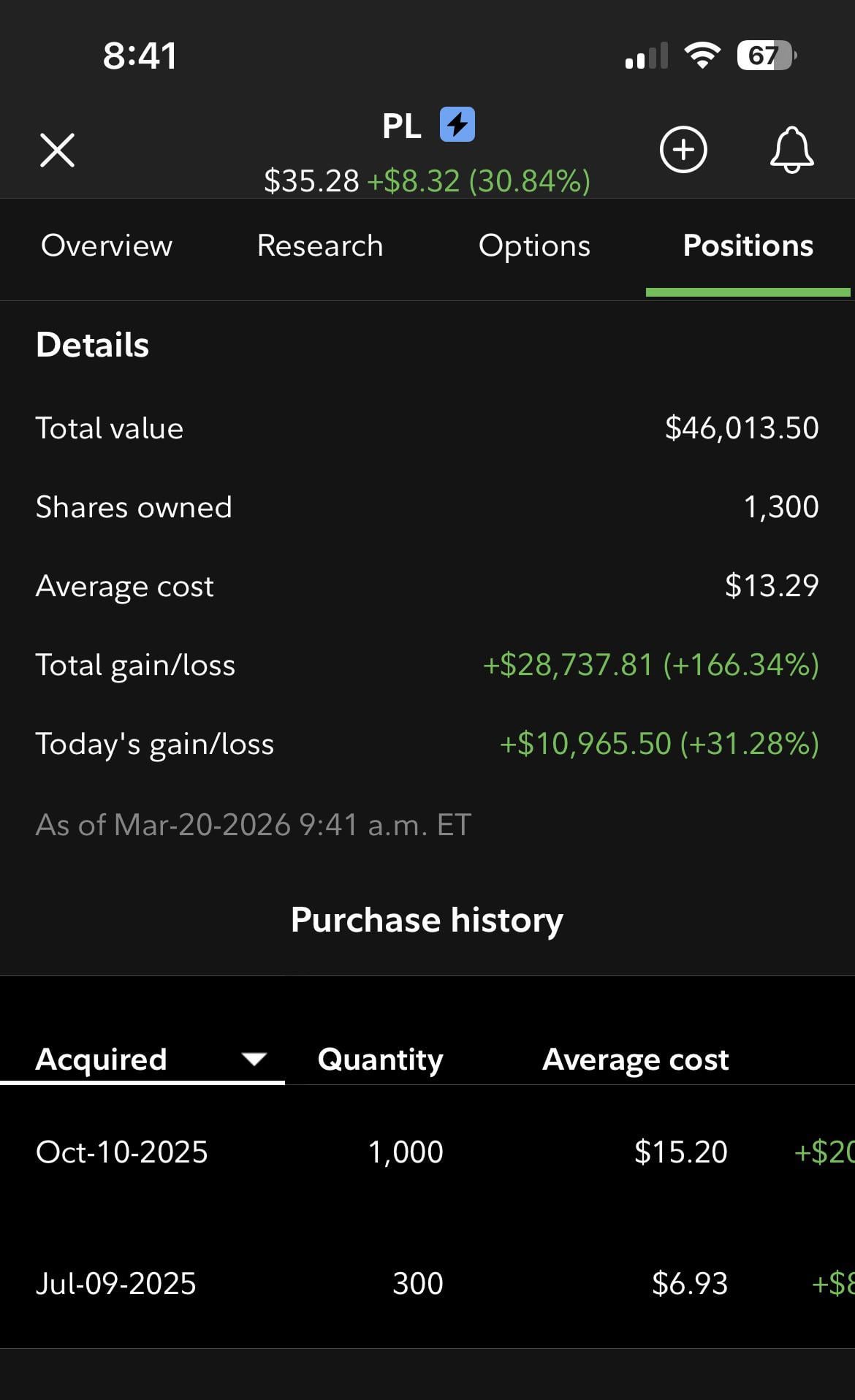Tap the X close icon
The width and height of the screenshot is (855, 1400).
click(57, 151)
